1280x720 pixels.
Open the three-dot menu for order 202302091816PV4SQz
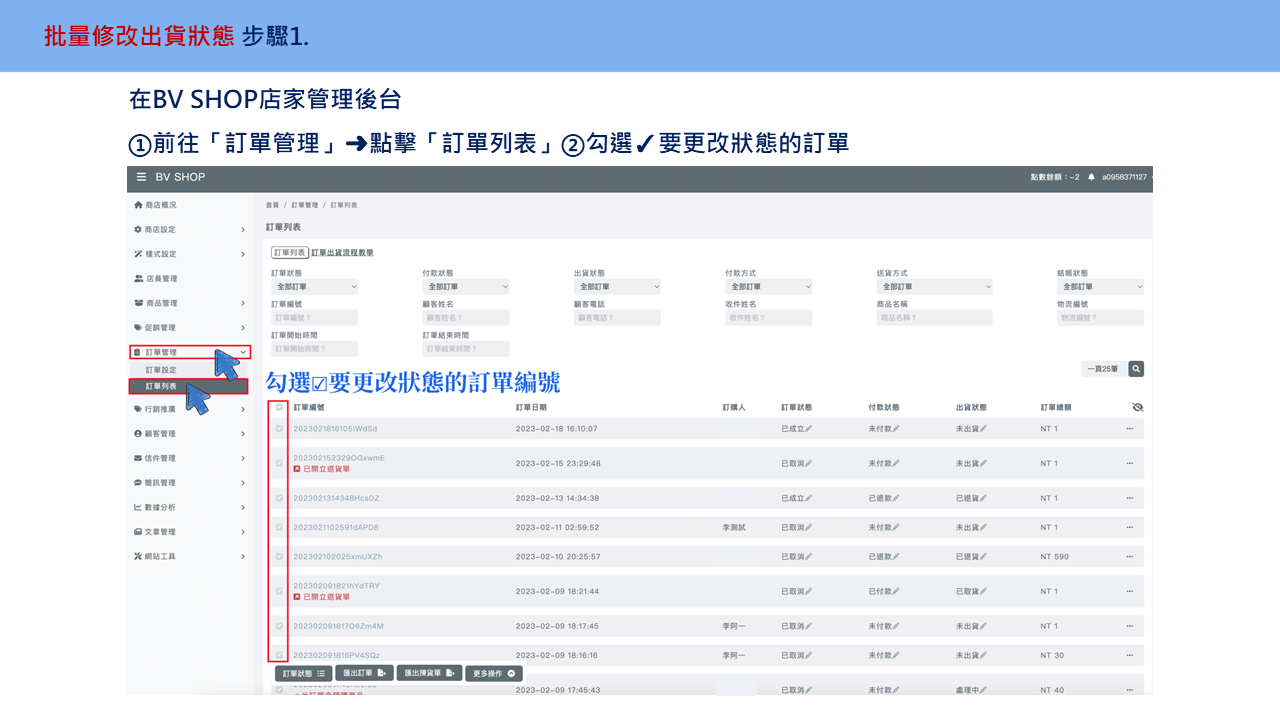pos(1130,656)
